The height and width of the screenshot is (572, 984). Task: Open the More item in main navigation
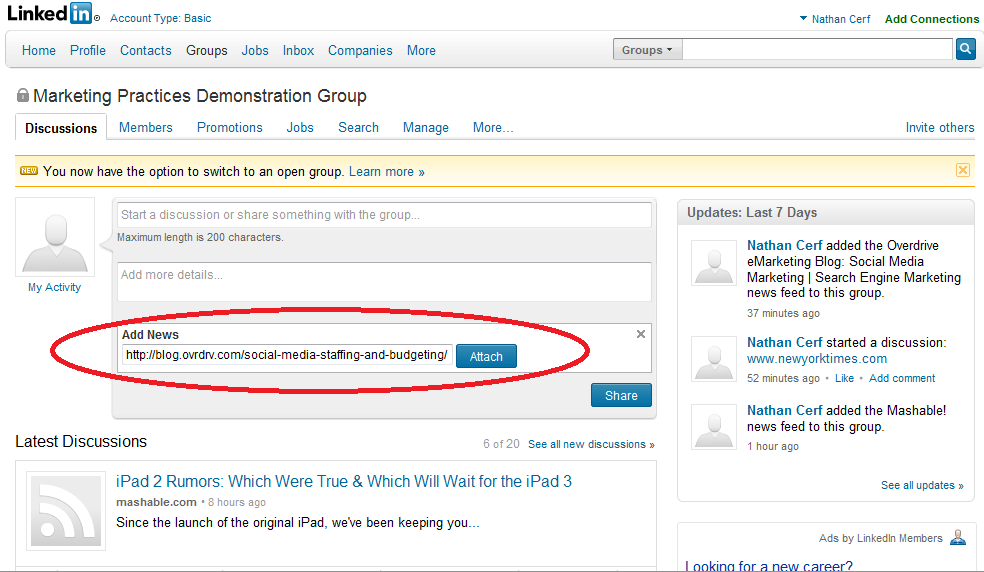[x=421, y=50]
